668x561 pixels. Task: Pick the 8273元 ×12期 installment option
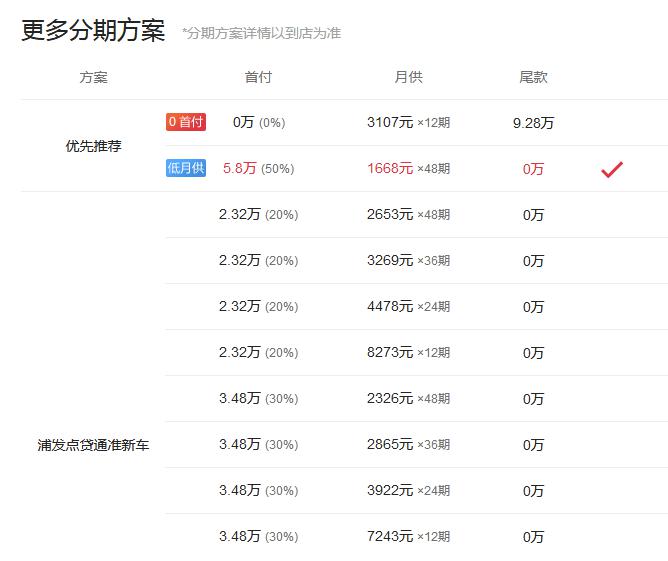pos(408,353)
